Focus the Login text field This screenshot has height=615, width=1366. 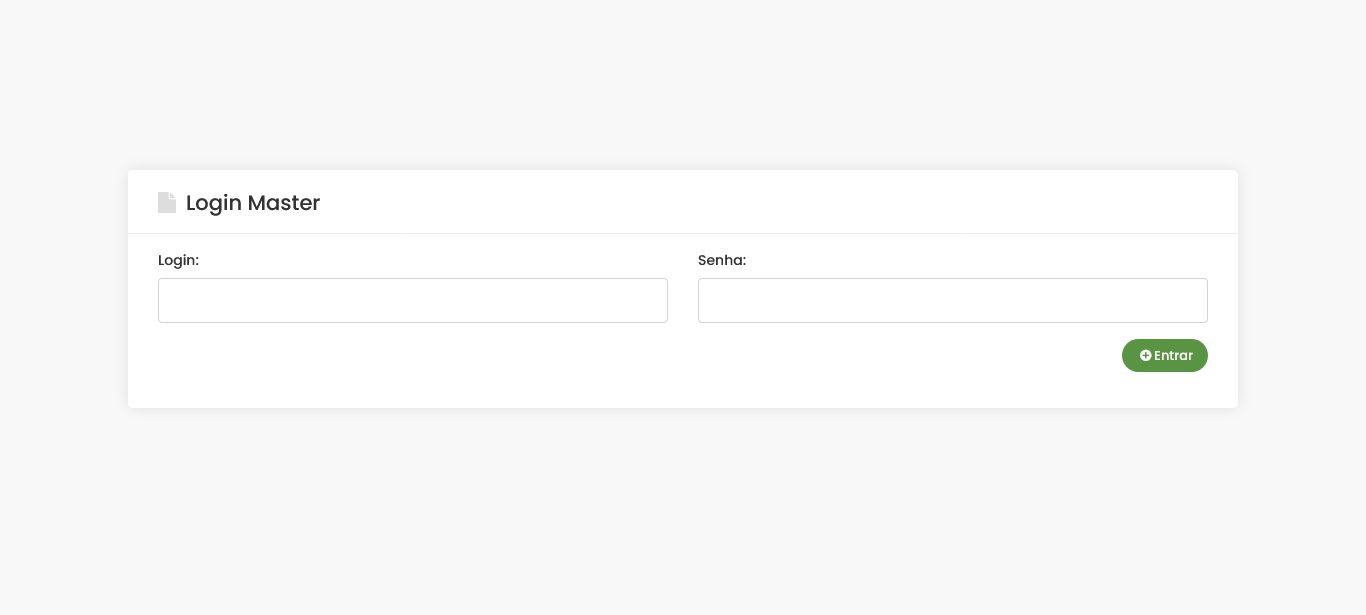click(412, 300)
